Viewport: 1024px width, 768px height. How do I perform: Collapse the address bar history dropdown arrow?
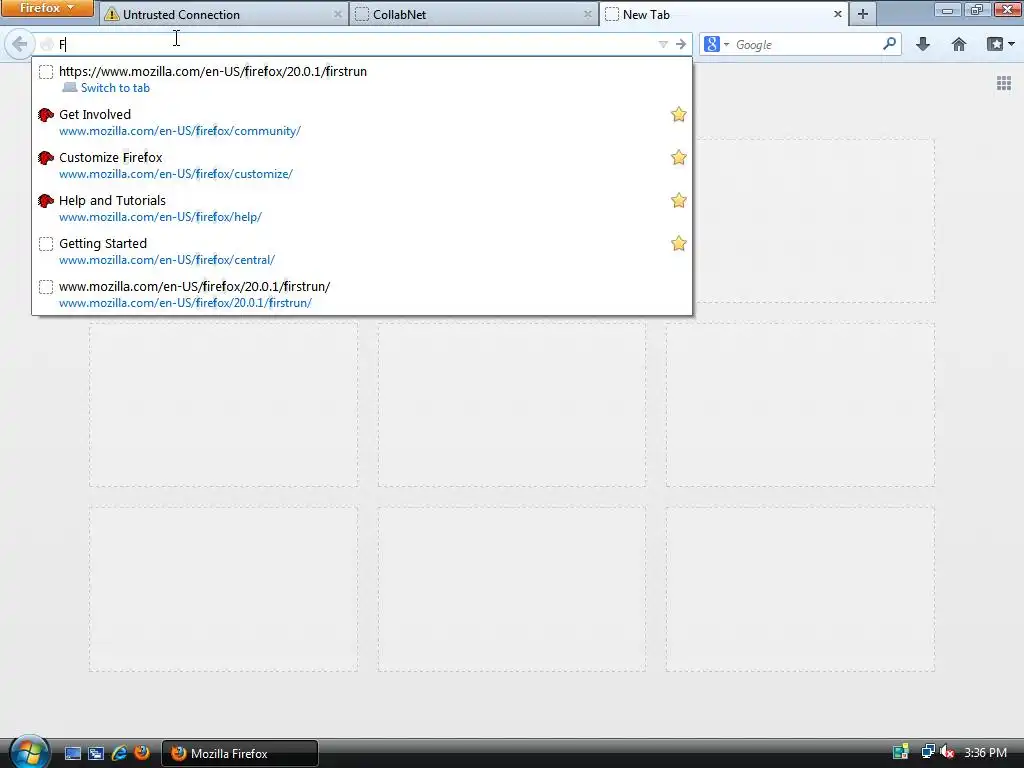(x=663, y=44)
